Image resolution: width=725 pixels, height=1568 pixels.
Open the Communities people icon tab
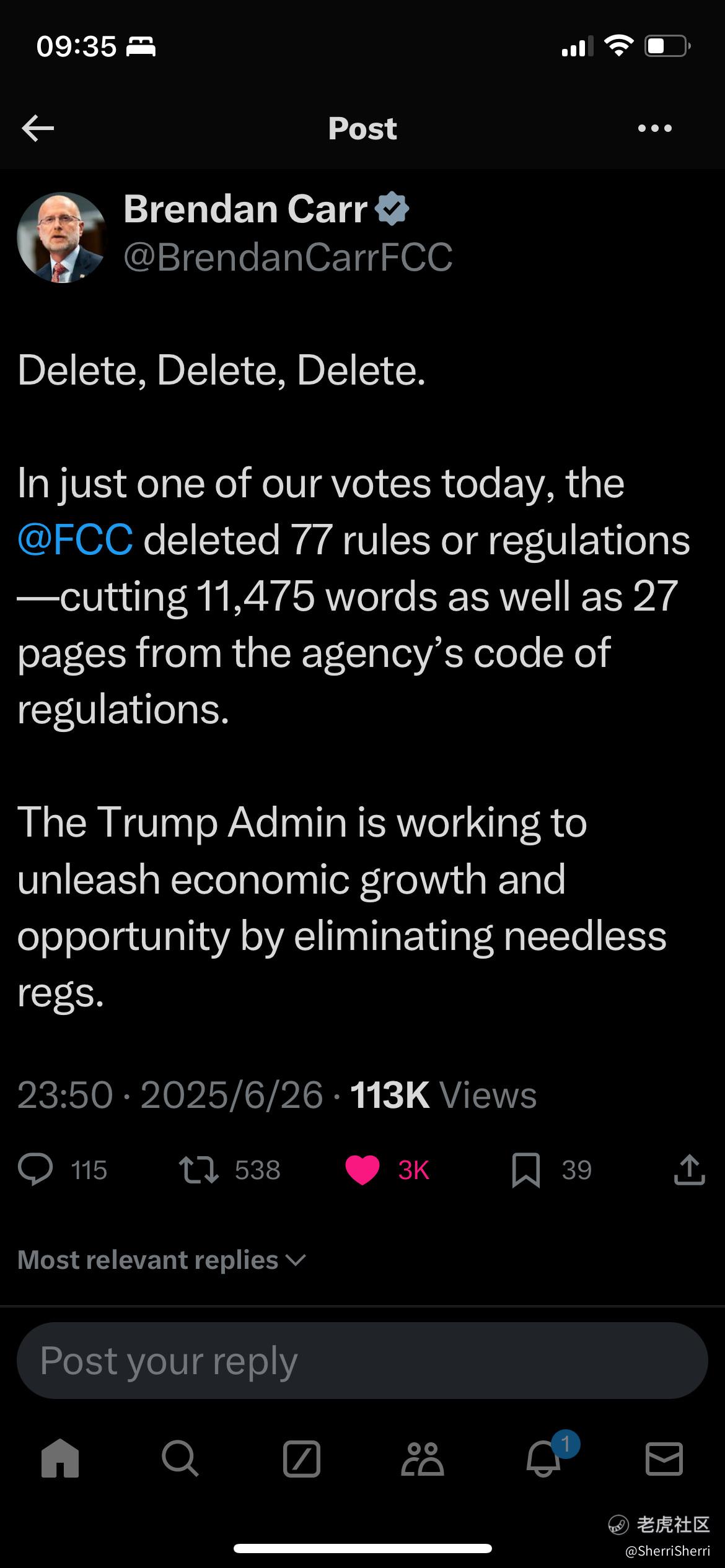(x=423, y=1460)
